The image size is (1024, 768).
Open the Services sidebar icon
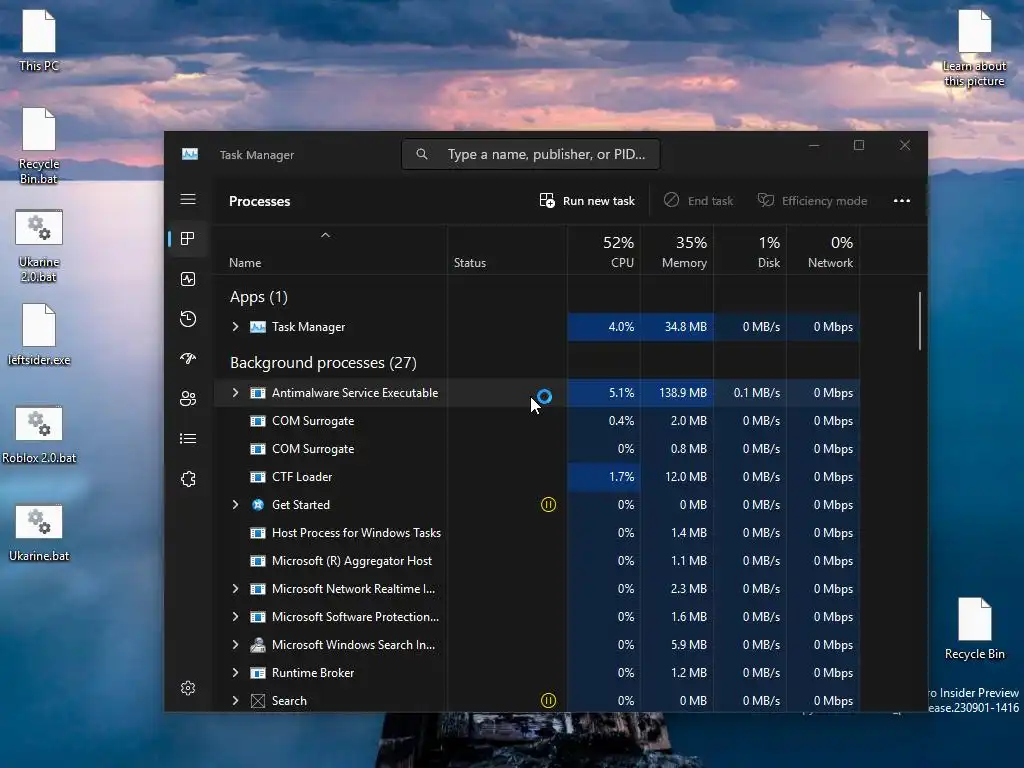188,479
